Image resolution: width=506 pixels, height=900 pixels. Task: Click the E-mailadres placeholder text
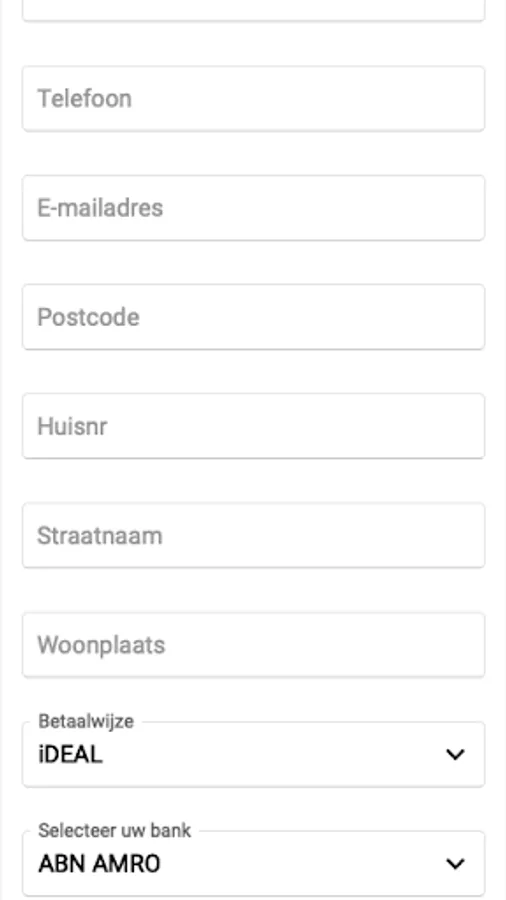(100, 208)
